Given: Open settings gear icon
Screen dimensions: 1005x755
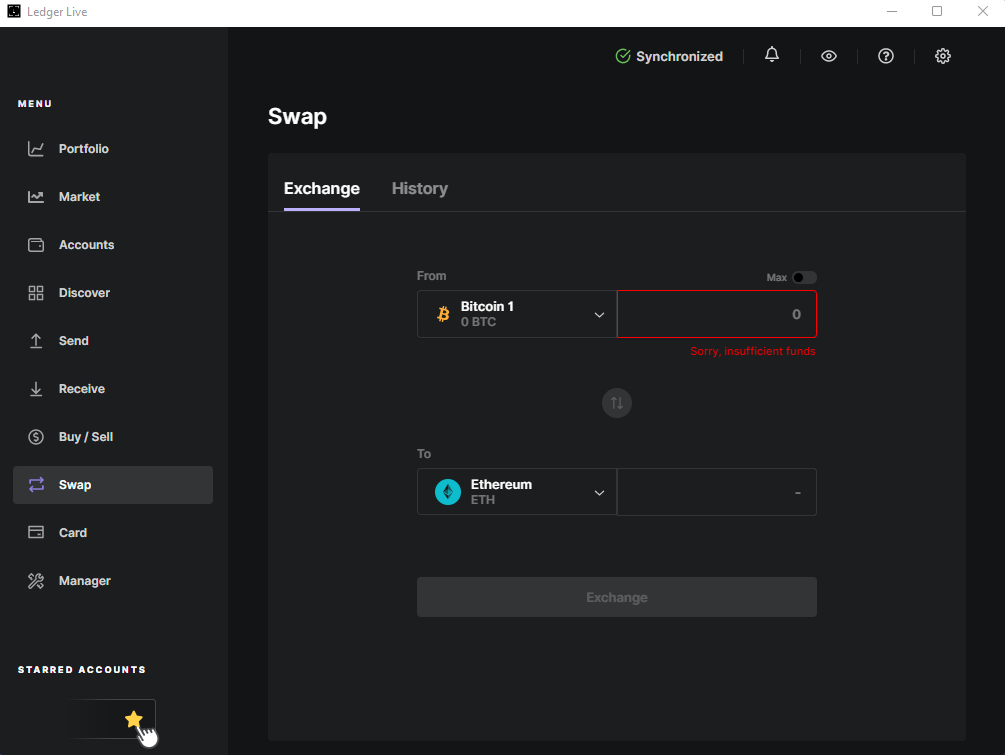Looking at the screenshot, I should (x=942, y=56).
